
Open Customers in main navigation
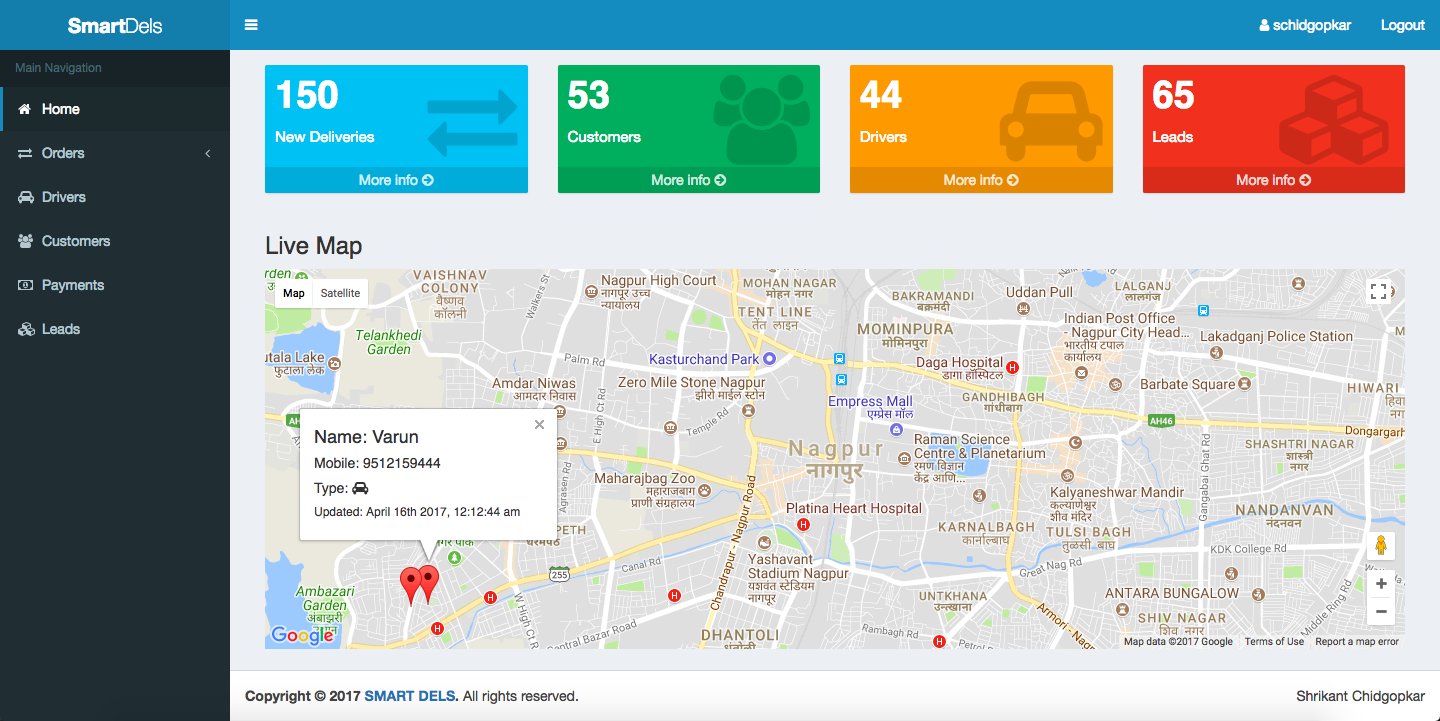click(x=115, y=241)
